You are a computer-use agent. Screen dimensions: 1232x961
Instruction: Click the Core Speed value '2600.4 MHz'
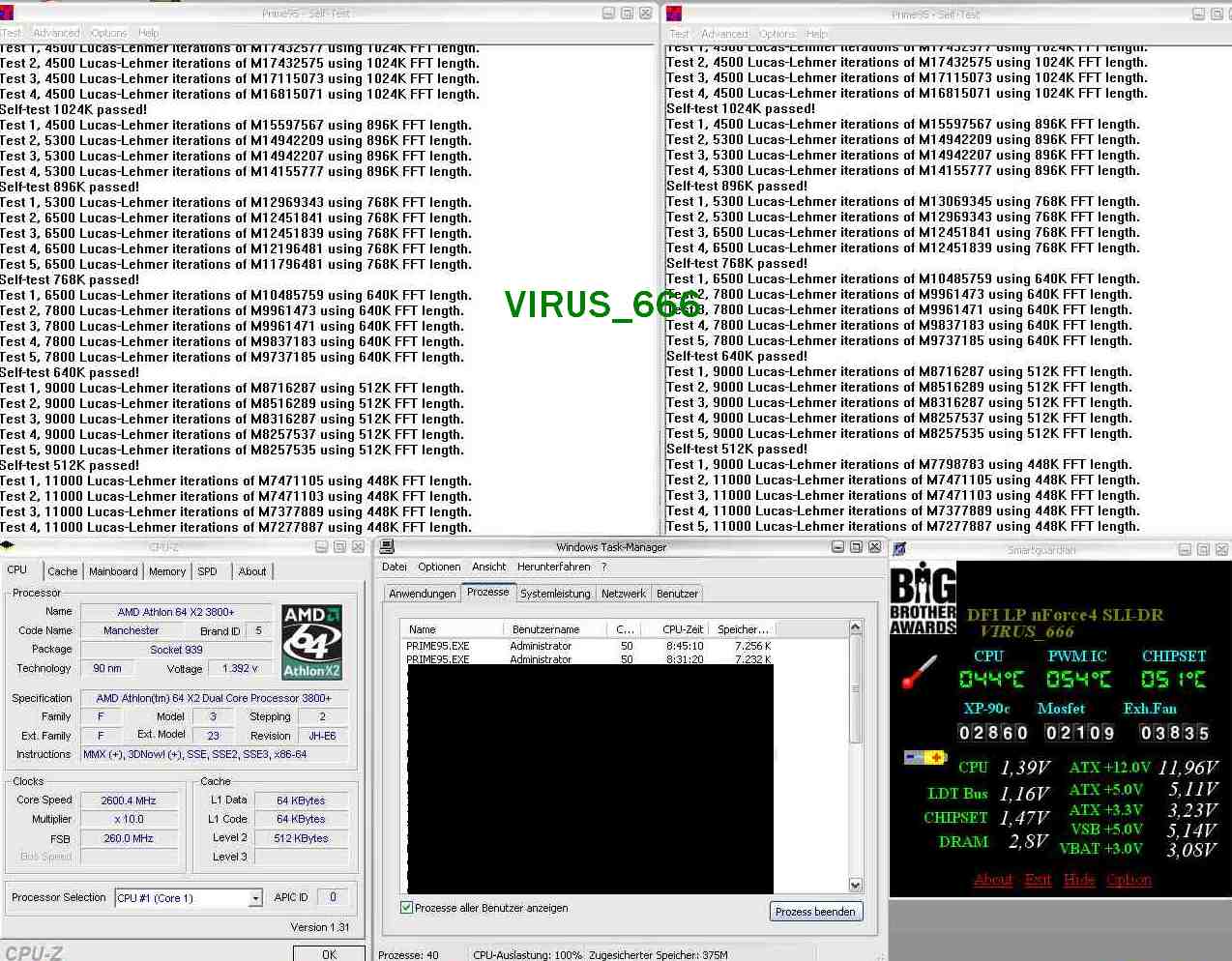pos(129,801)
